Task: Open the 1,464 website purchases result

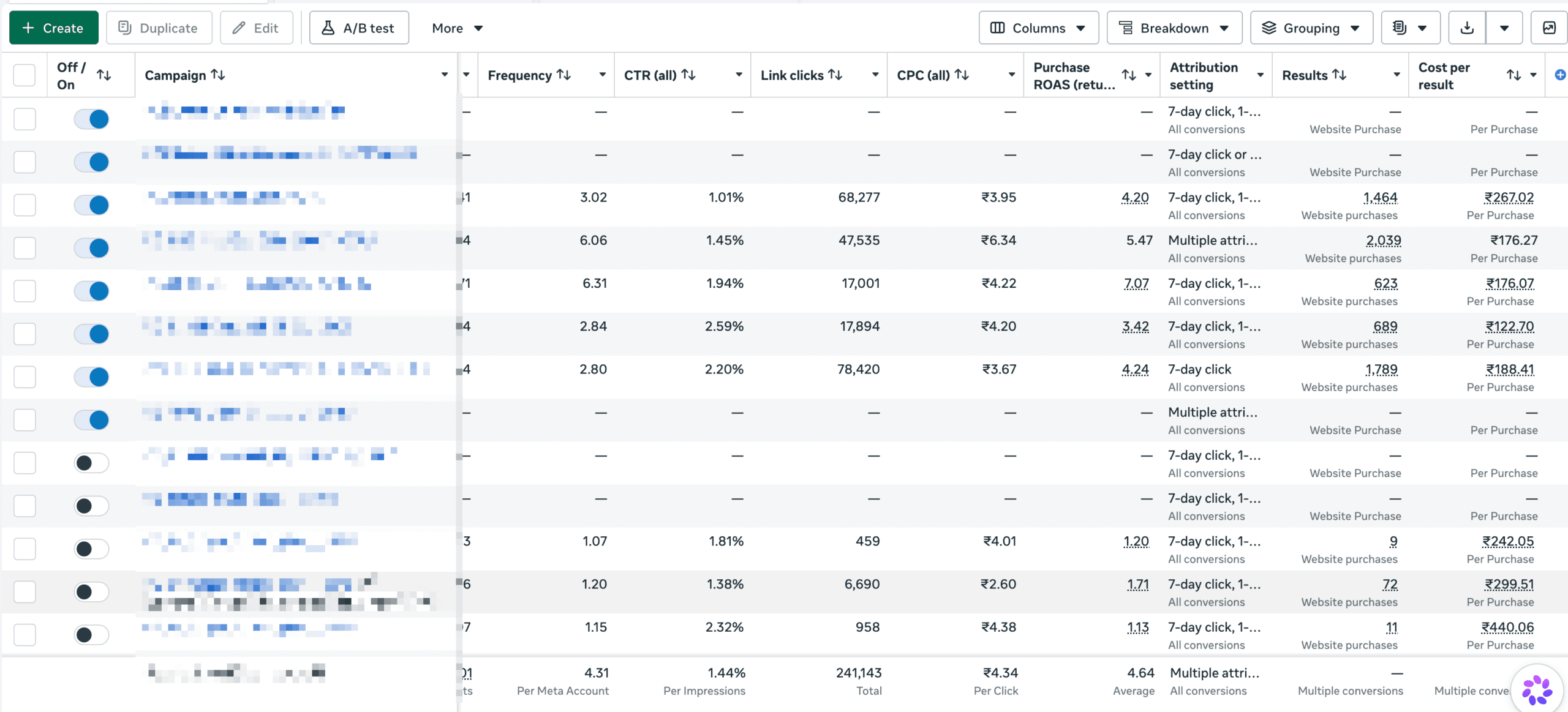Action: [x=1380, y=198]
